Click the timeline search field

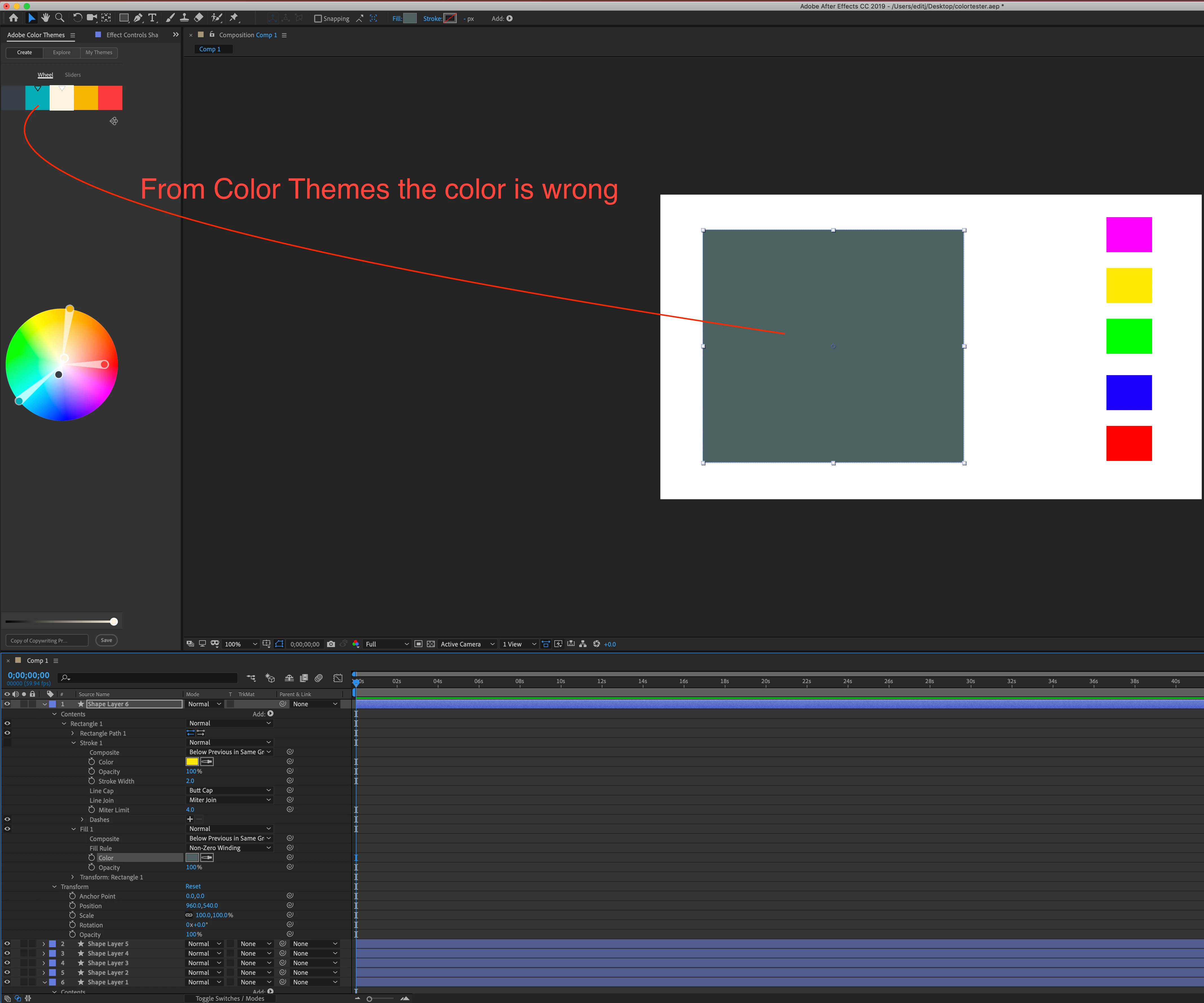pyautogui.click(x=149, y=678)
